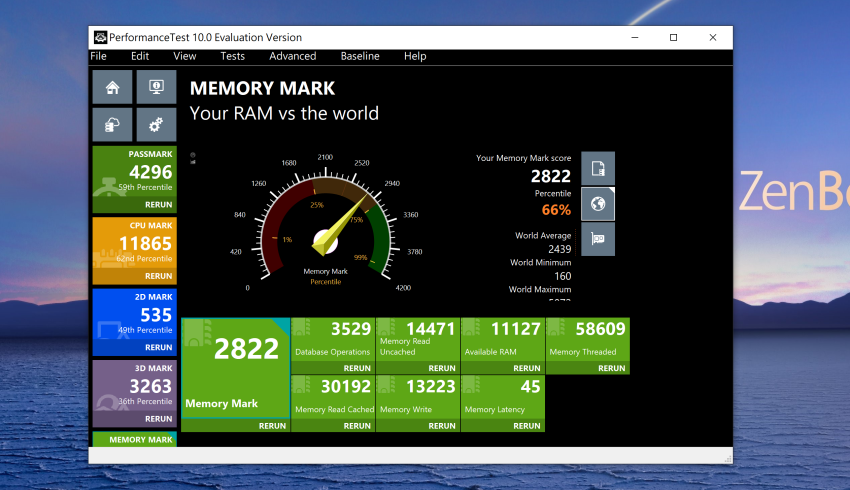This screenshot has height=490, width=850.
Task: Rerun the Memory Read Uncached test
Action: [442, 368]
